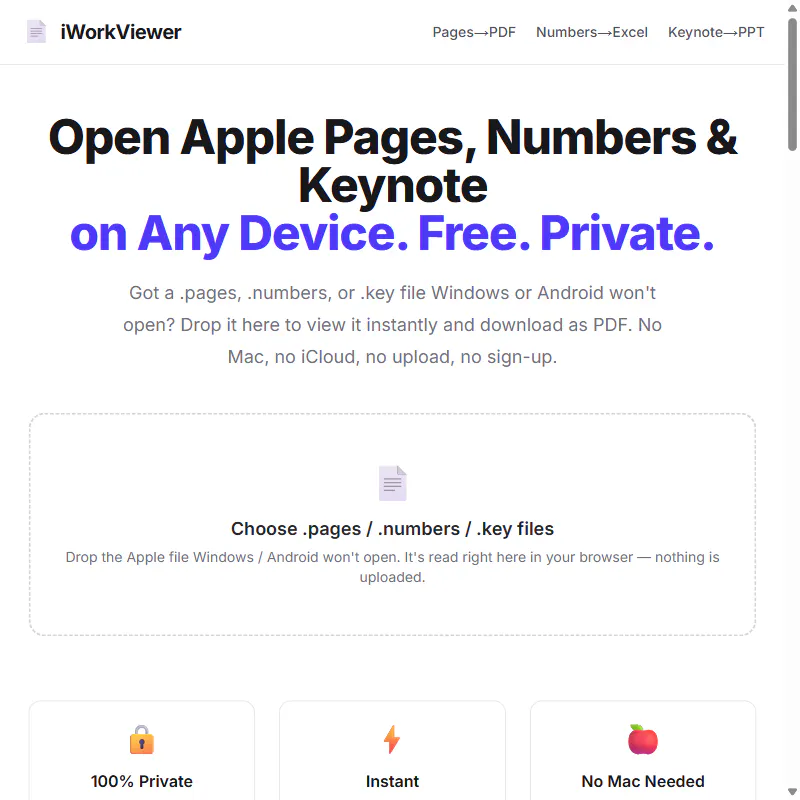Click the No Mac Needed feature card
The height and width of the screenshot is (800, 800).
(643, 751)
